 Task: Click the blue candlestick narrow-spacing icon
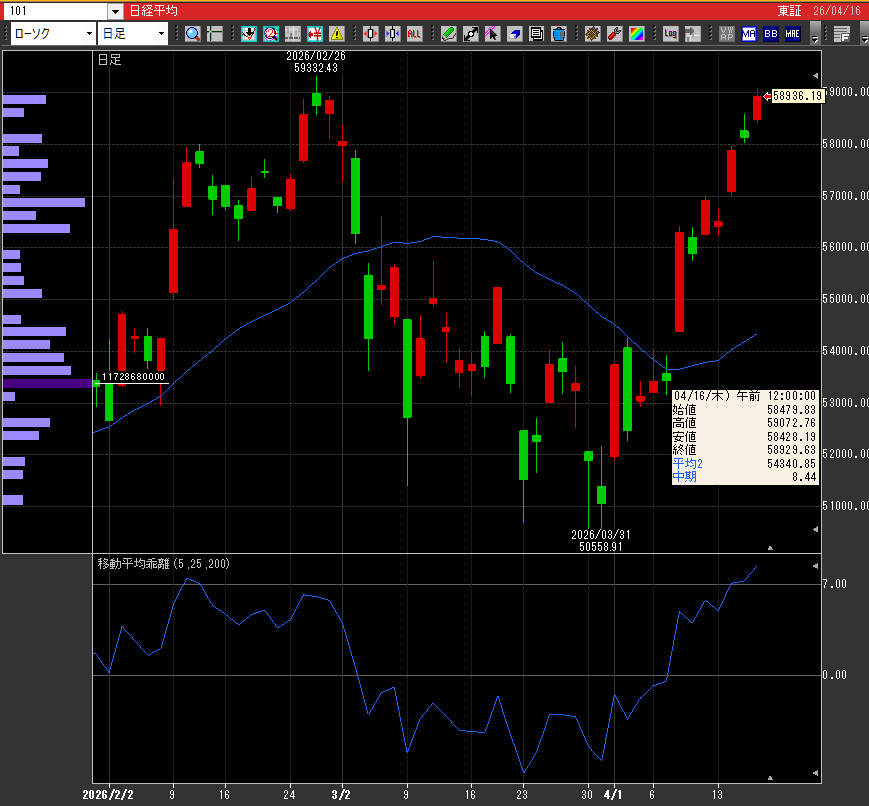[x=392, y=34]
